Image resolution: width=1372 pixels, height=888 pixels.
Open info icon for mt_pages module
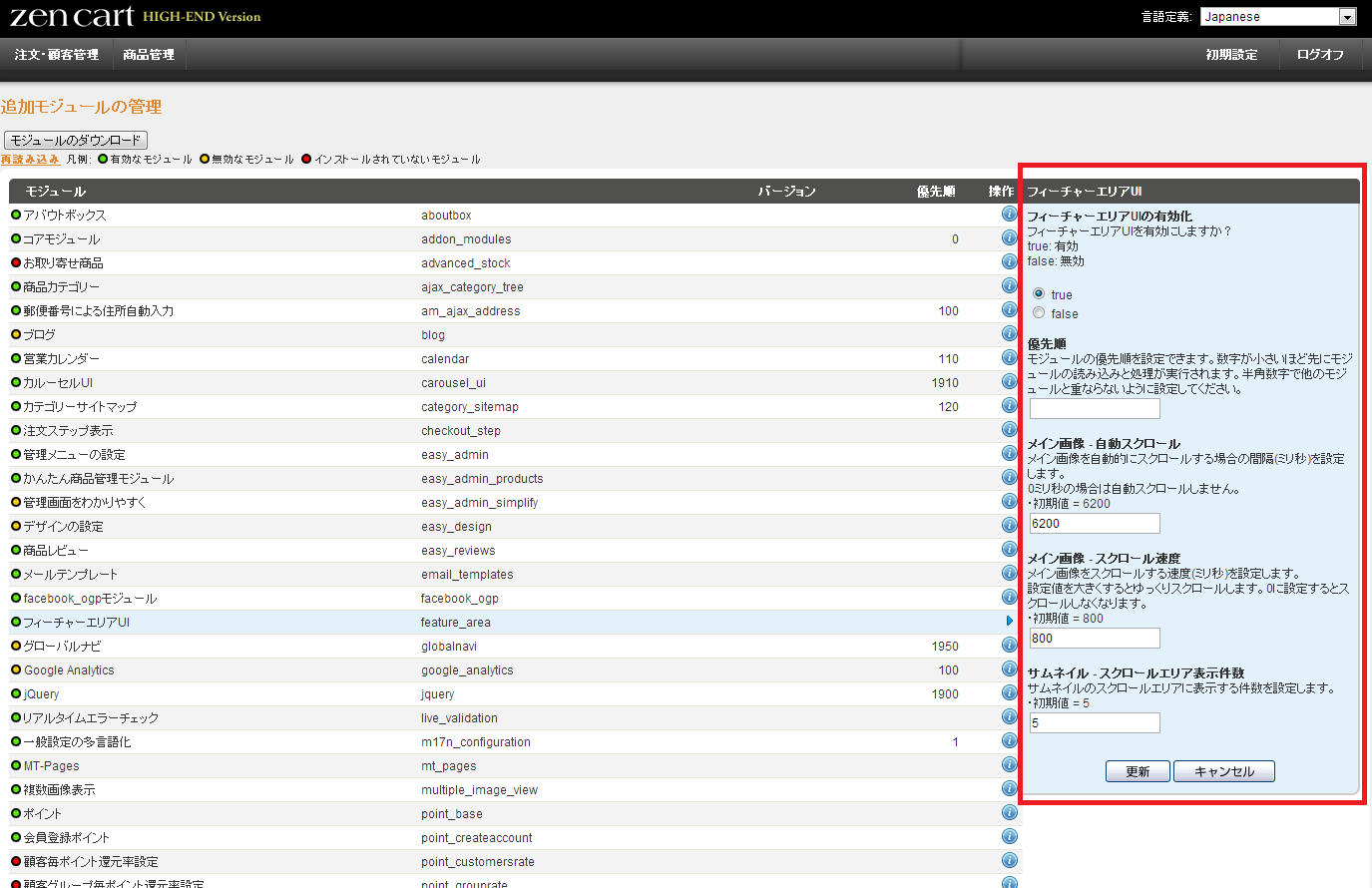[x=1009, y=765]
